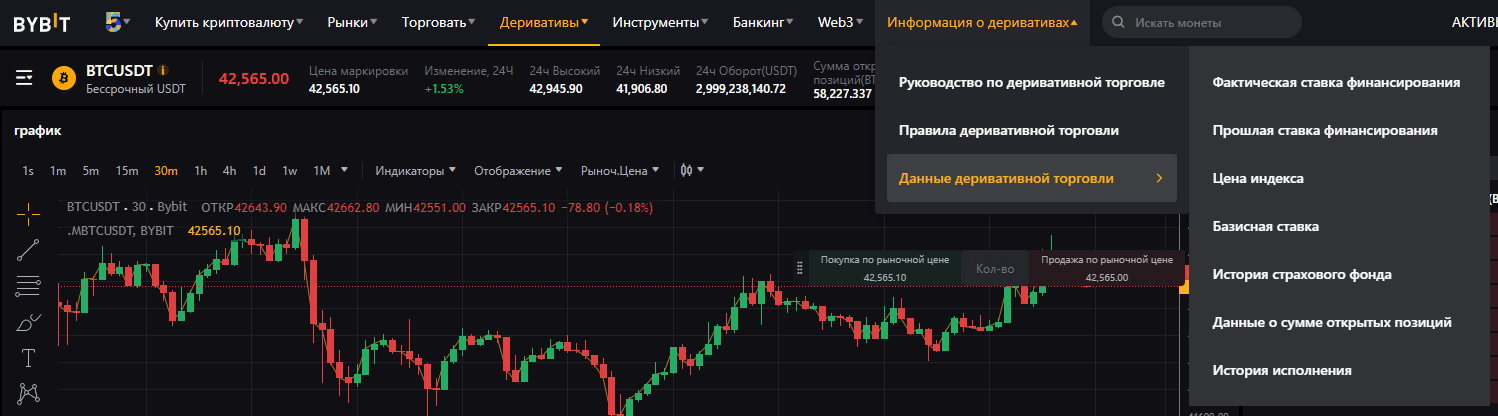This screenshot has width=1498, height=416.
Task: Click the Bybit logo
Action: (40, 22)
